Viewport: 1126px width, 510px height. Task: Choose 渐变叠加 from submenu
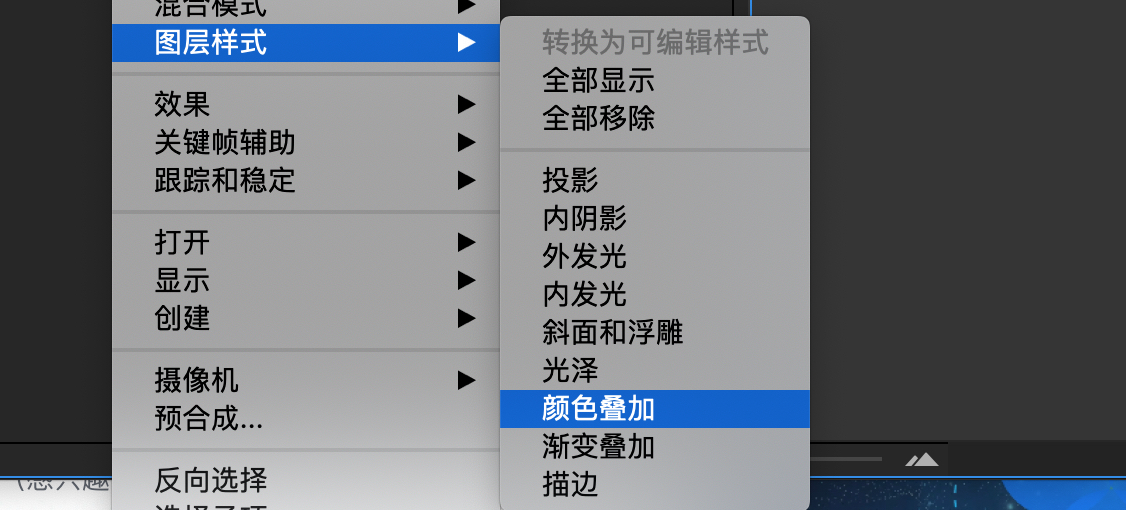[x=654, y=447]
